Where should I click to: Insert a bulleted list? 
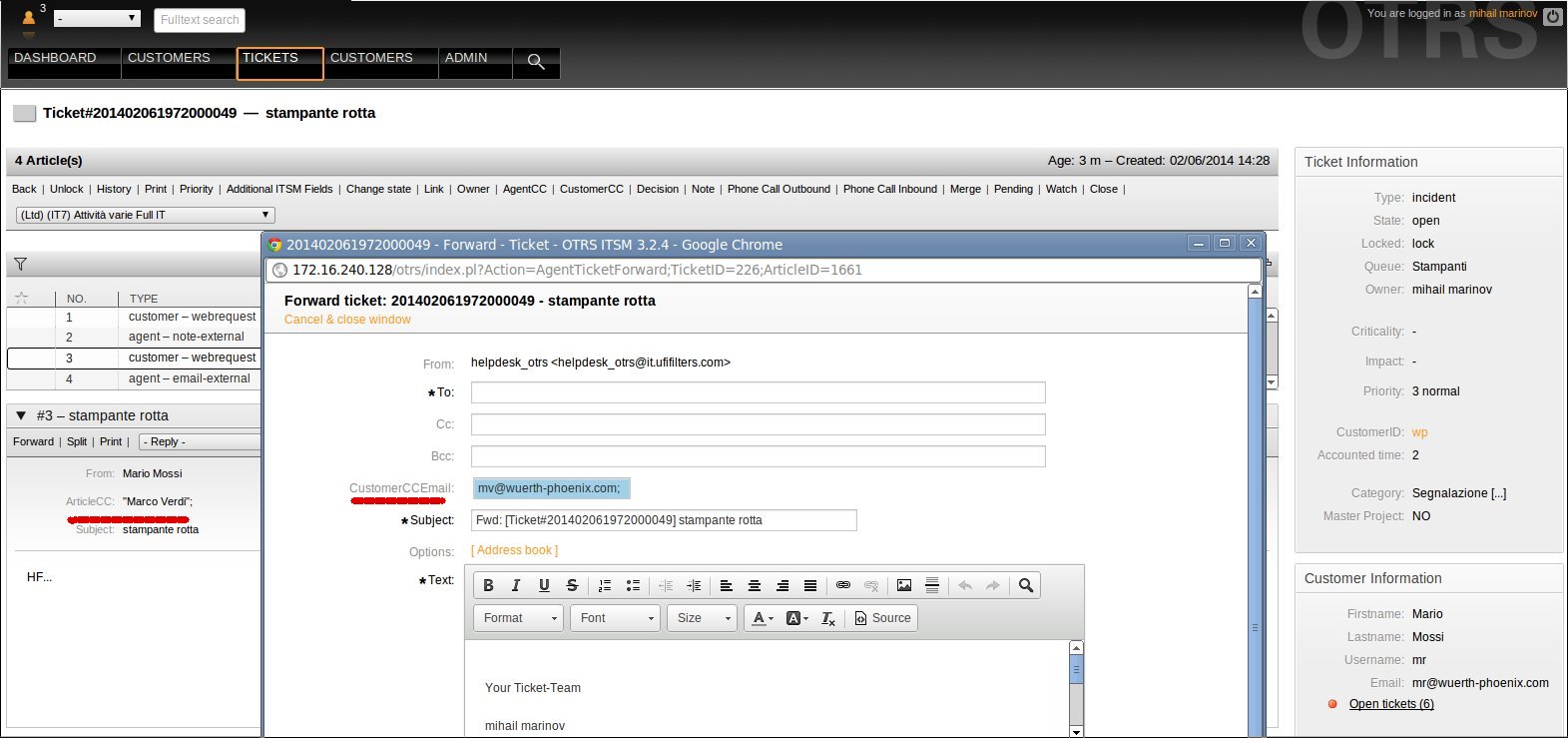633,585
